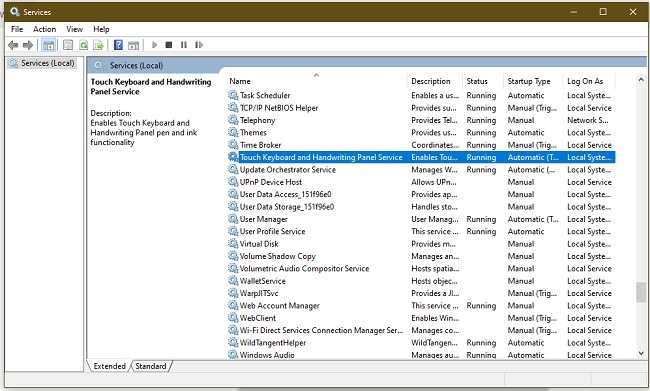Select User Data Access_151f96e0 row
The image size is (650, 391).
click(x=421, y=194)
